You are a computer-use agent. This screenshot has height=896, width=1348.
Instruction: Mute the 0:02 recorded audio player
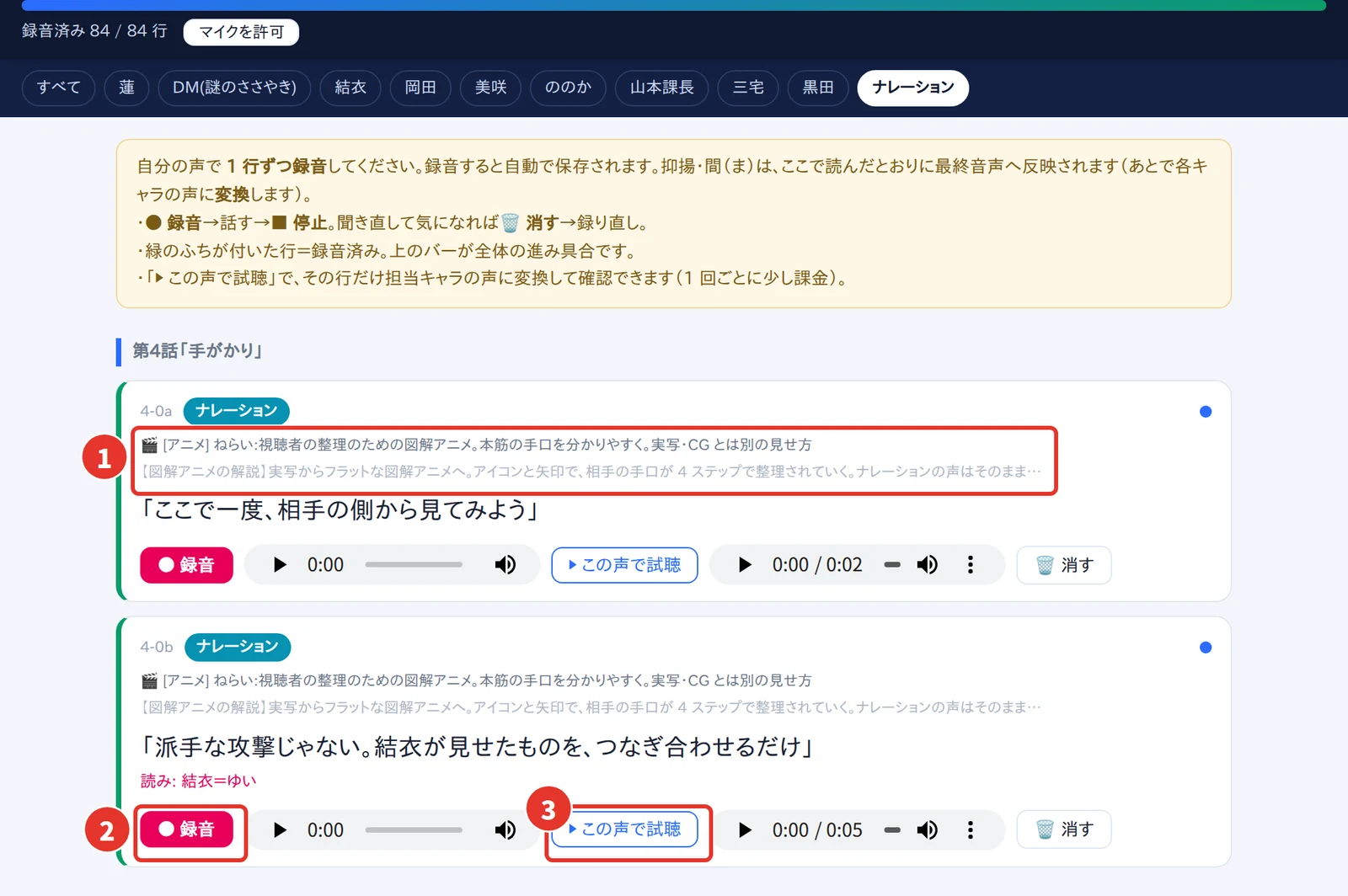point(928,565)
